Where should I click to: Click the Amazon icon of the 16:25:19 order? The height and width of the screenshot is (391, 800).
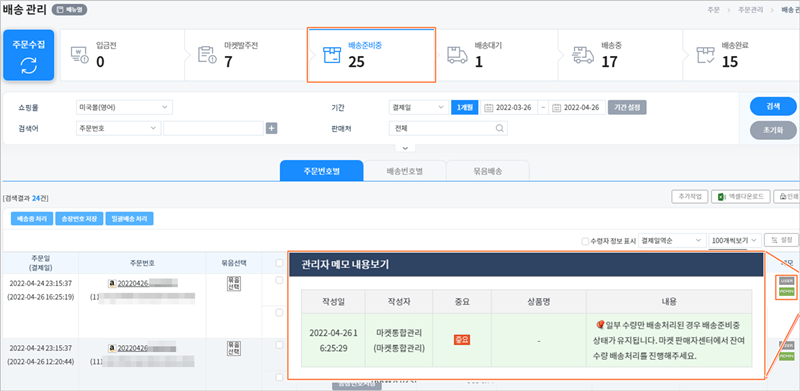(x=111, y=283)
